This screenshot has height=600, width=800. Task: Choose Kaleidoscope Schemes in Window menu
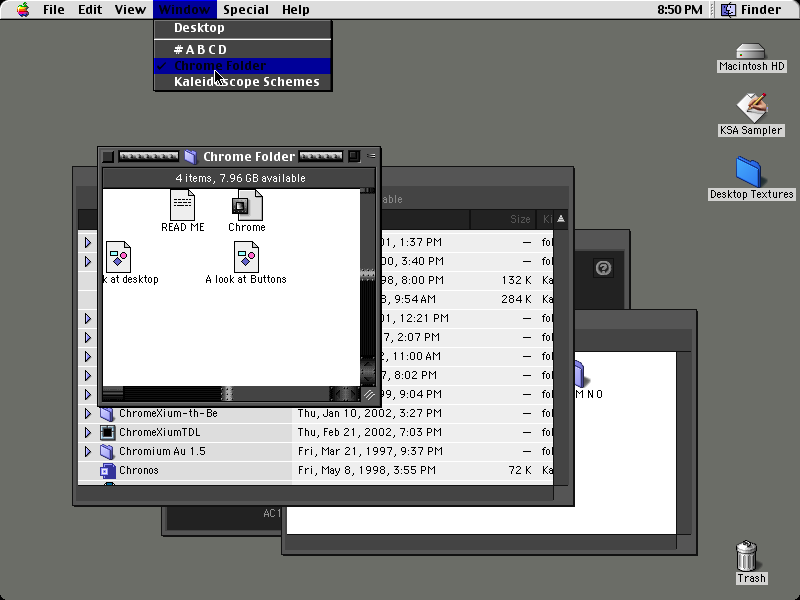[x=243, y=82]
